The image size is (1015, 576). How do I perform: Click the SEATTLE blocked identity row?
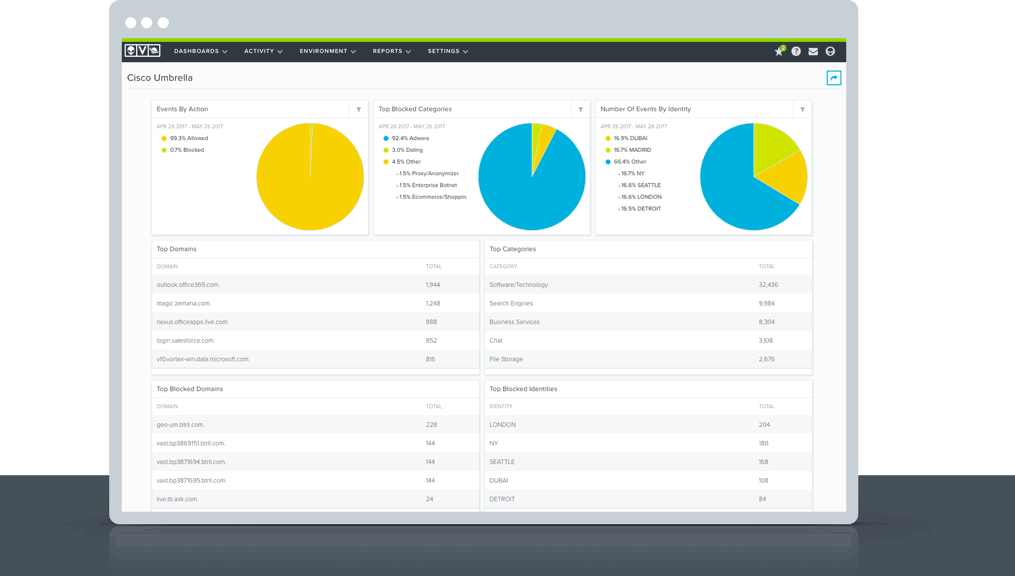click(x=649, y=462)
